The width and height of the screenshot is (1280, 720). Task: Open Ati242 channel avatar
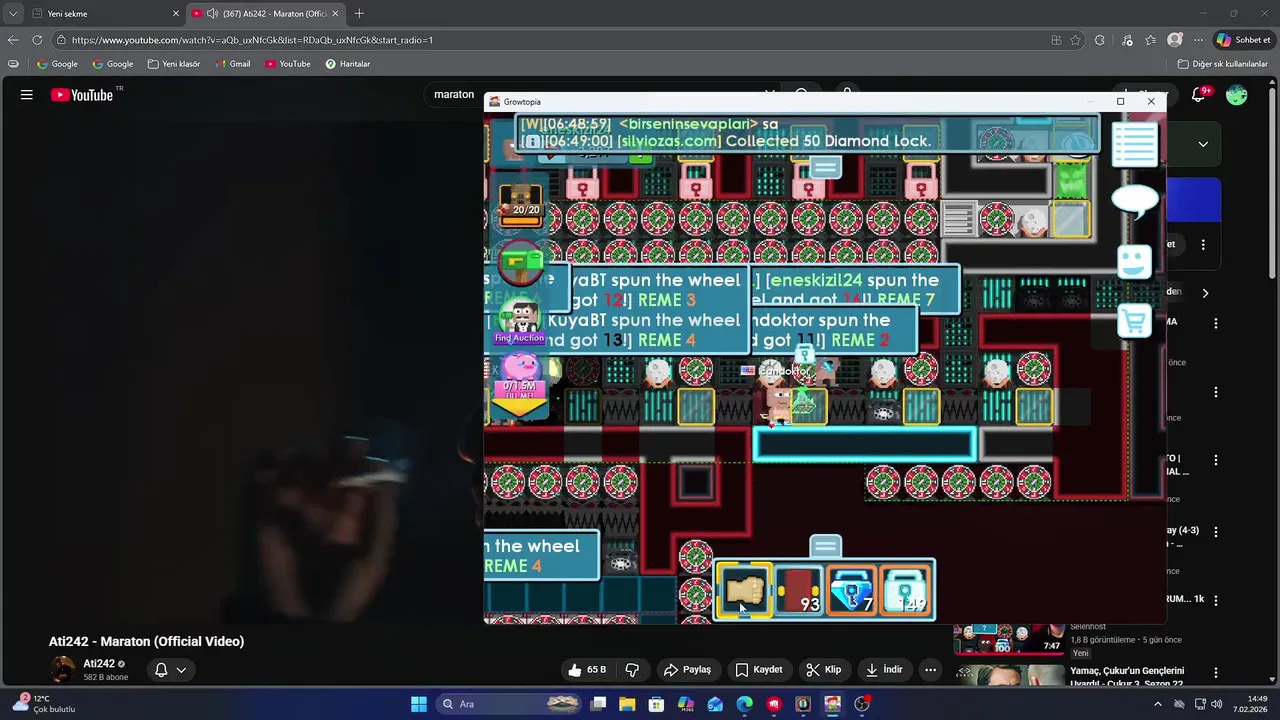[x=63, y=669]
